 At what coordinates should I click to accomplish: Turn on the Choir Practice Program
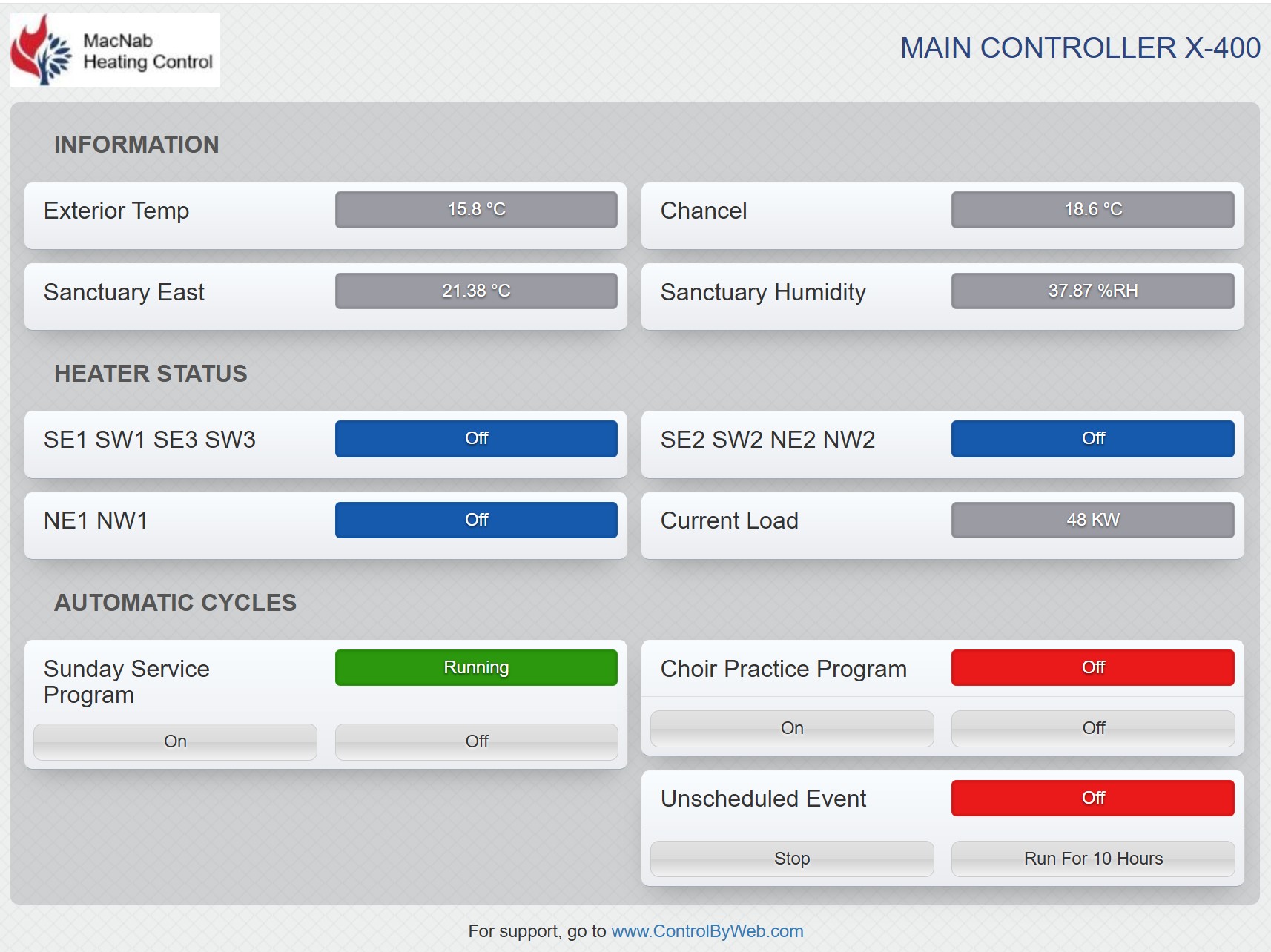[791, 728]
